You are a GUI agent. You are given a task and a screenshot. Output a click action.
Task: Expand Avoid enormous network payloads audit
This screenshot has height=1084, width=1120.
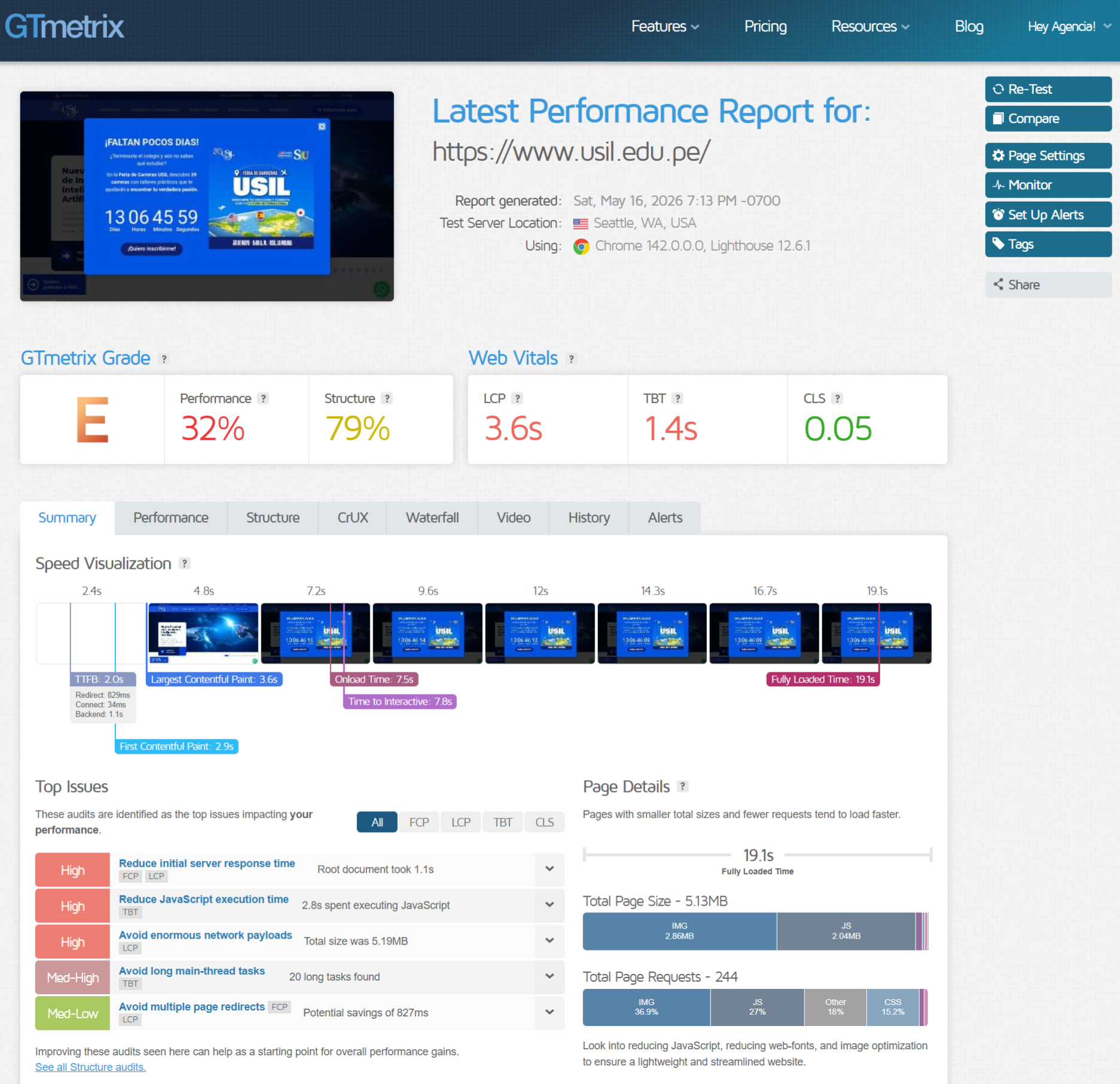(550, 941)
